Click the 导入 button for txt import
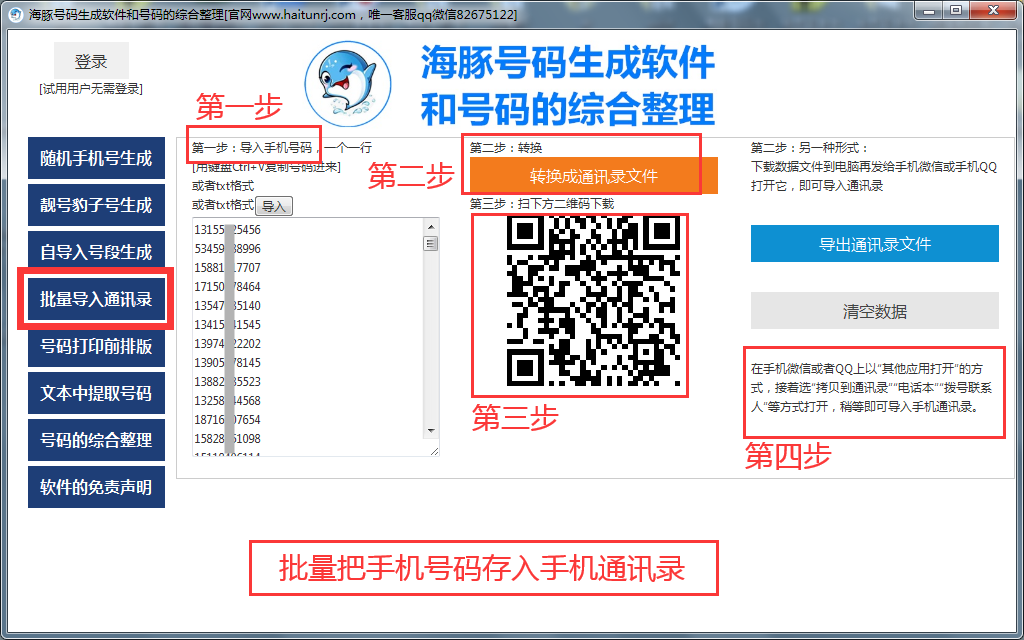 [x=274, y=206]
